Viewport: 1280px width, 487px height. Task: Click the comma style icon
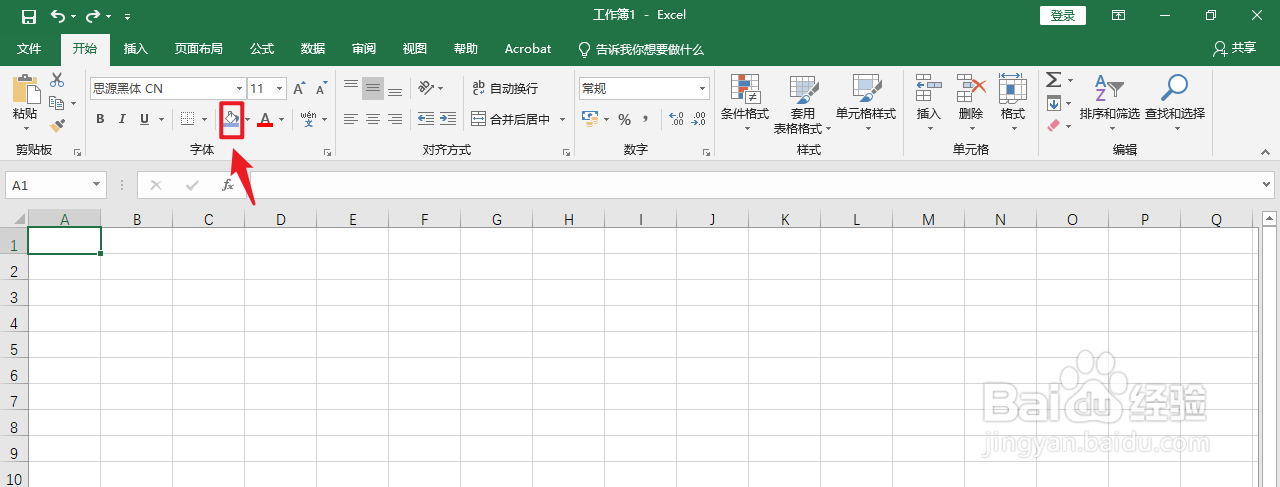tap(646, 119)
